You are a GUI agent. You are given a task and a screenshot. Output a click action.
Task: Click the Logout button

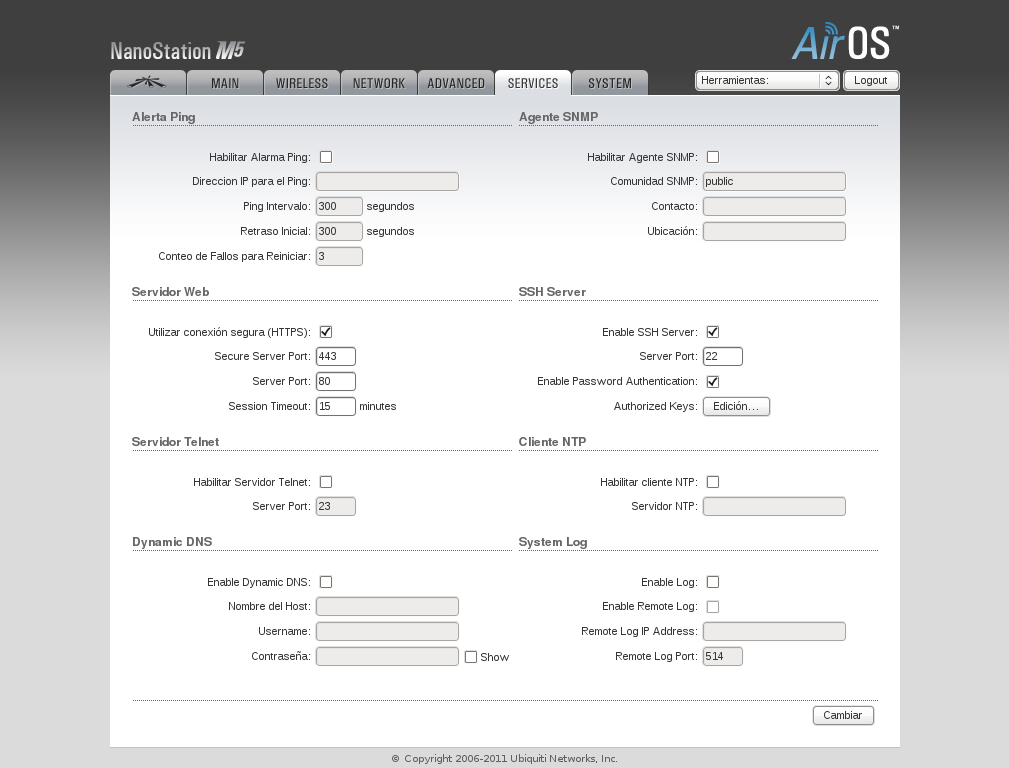pyautogui.click(x=871, y=81)
